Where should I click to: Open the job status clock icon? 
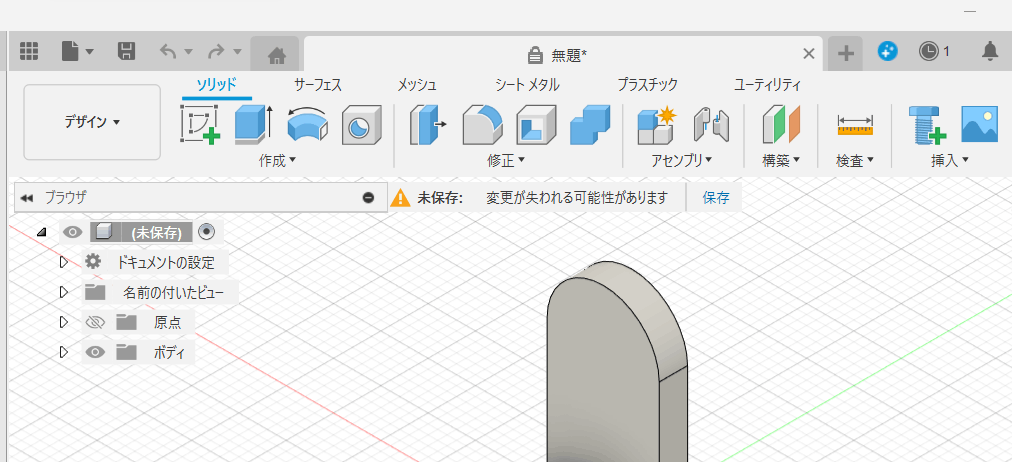(x=928, y=51)
